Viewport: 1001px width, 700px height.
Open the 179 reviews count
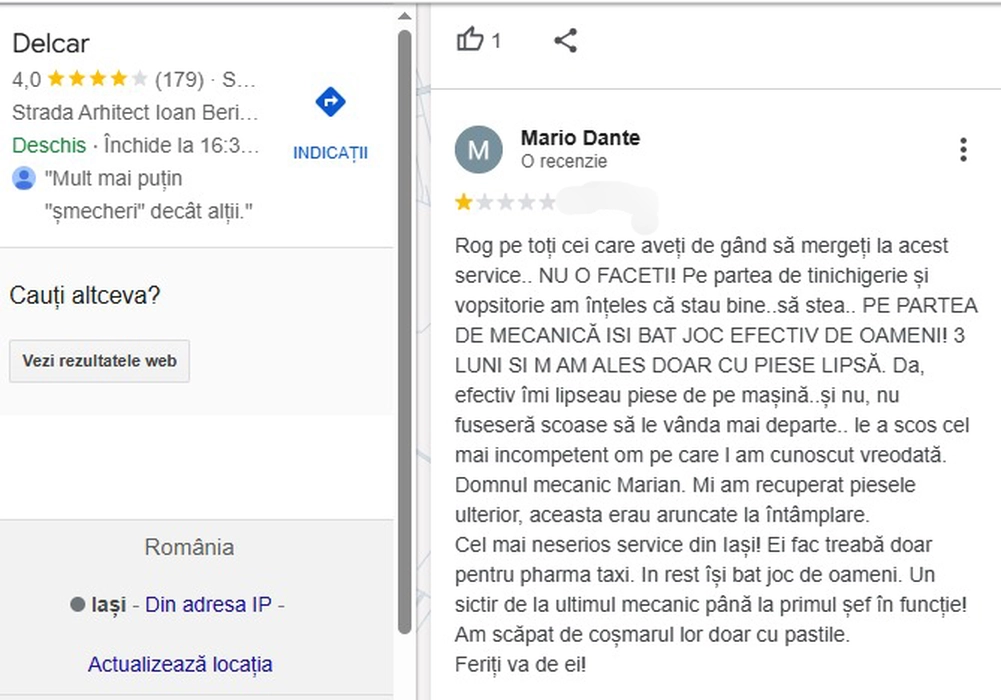pyautogui.click(x=179, y=79)
